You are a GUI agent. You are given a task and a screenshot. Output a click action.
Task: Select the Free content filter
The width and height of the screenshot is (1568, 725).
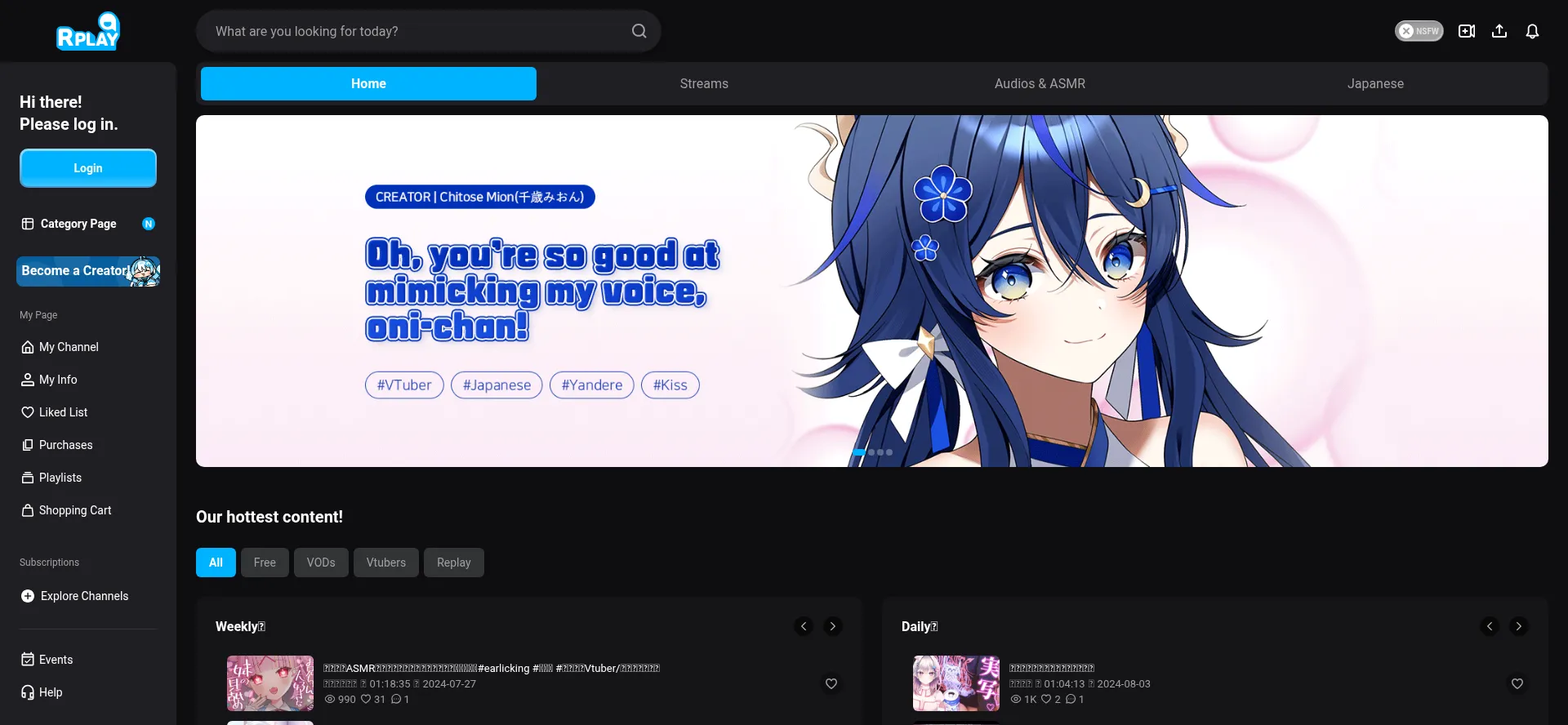[265, 563]
